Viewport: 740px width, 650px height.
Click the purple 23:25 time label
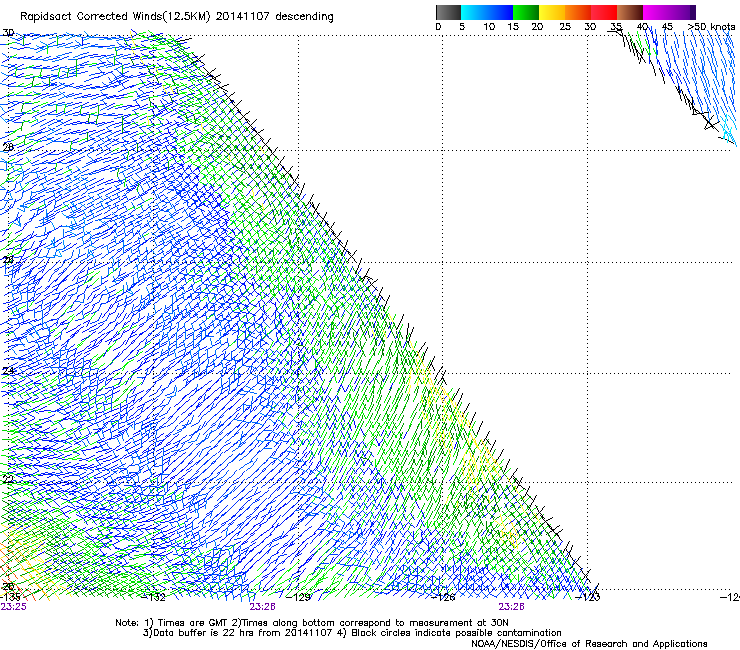pos(14,607)
